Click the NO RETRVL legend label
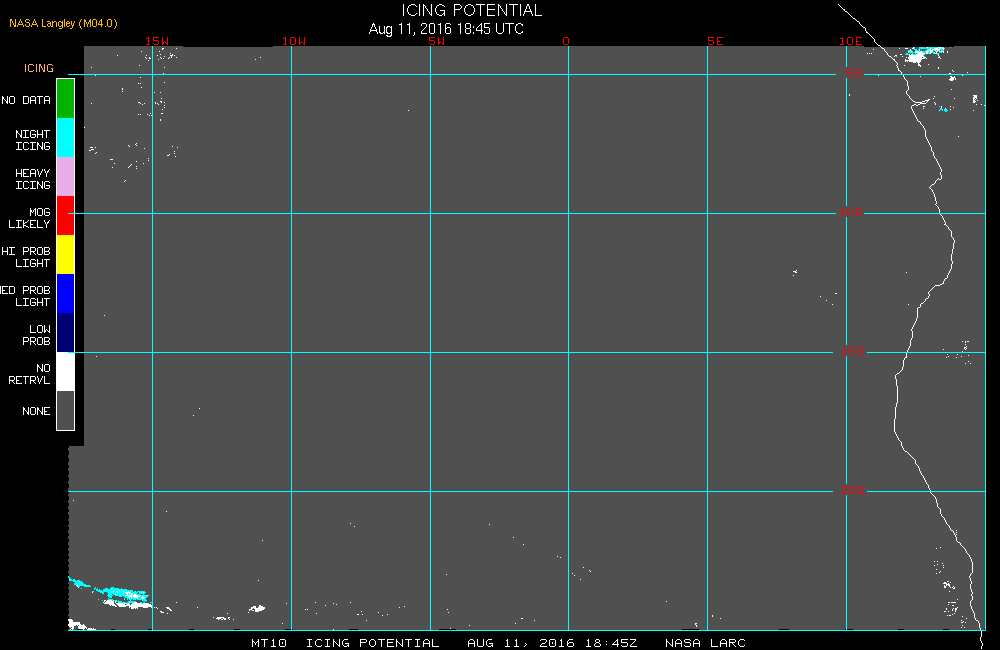Viewport: 1000px width, 650px height. pyautogui.click(x=29, y=374)
